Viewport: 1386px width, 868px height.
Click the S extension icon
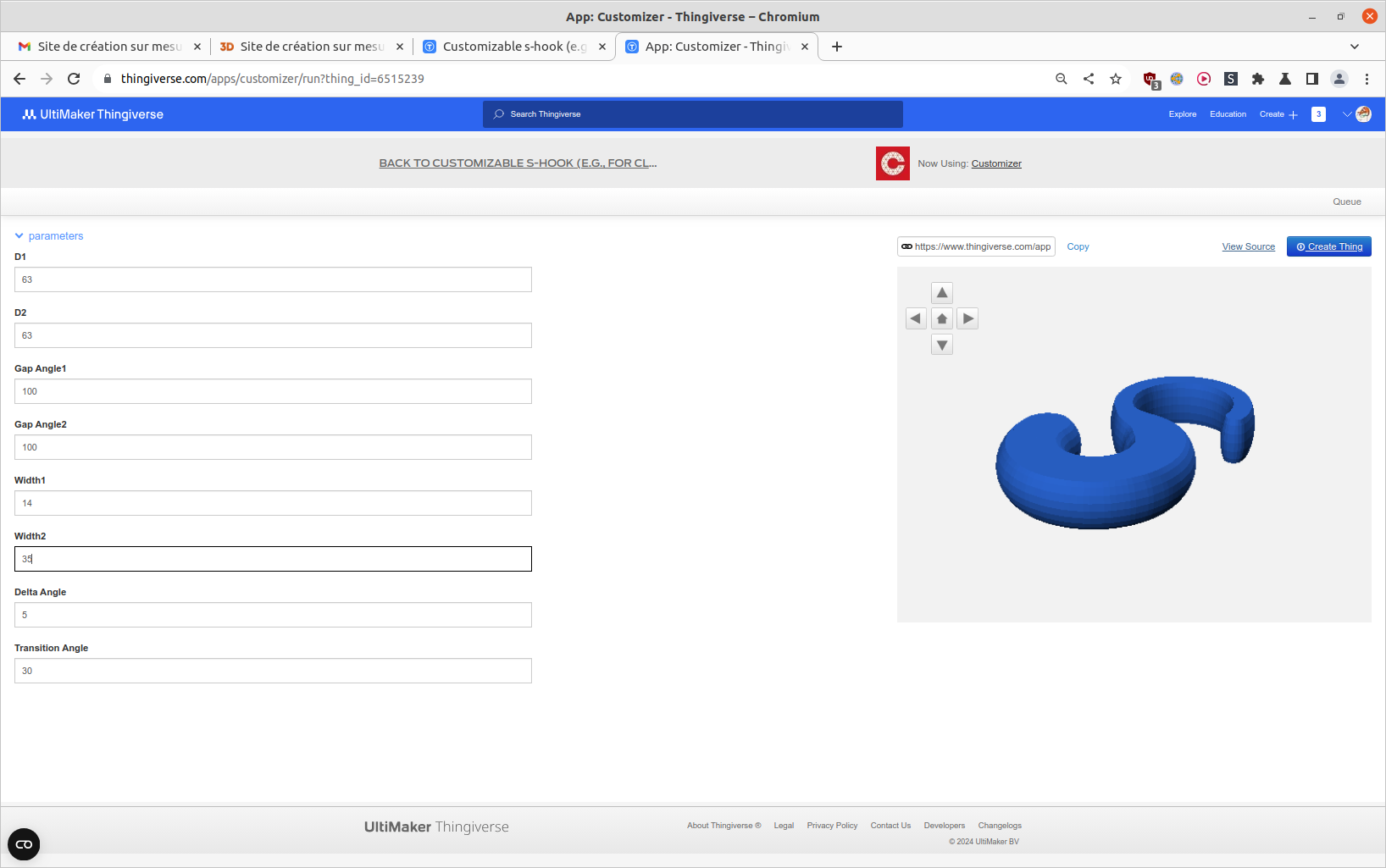coord(1231,79)
